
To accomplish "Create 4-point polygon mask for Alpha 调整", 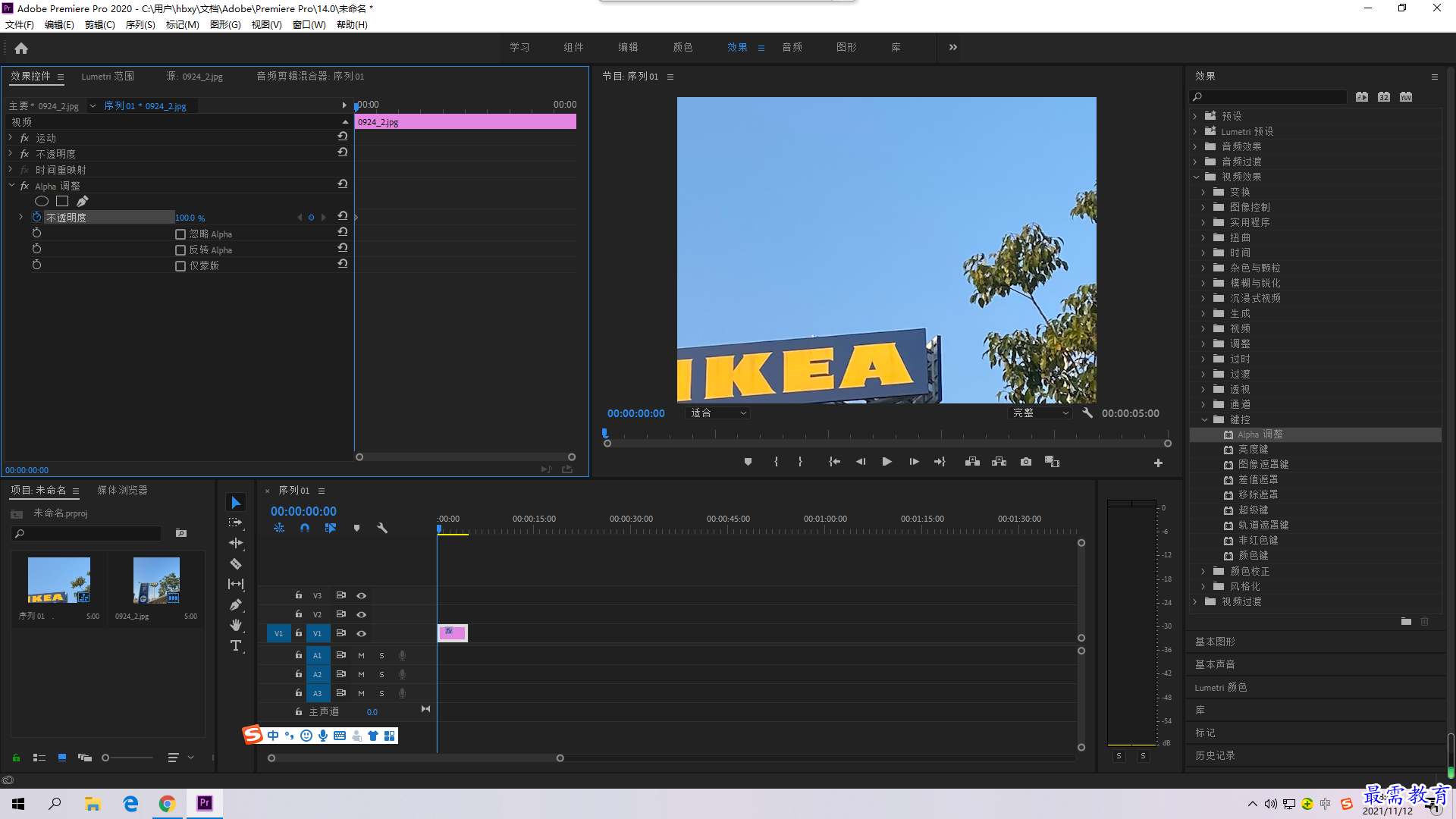I will pyautogui.click(x=62, y=201).
